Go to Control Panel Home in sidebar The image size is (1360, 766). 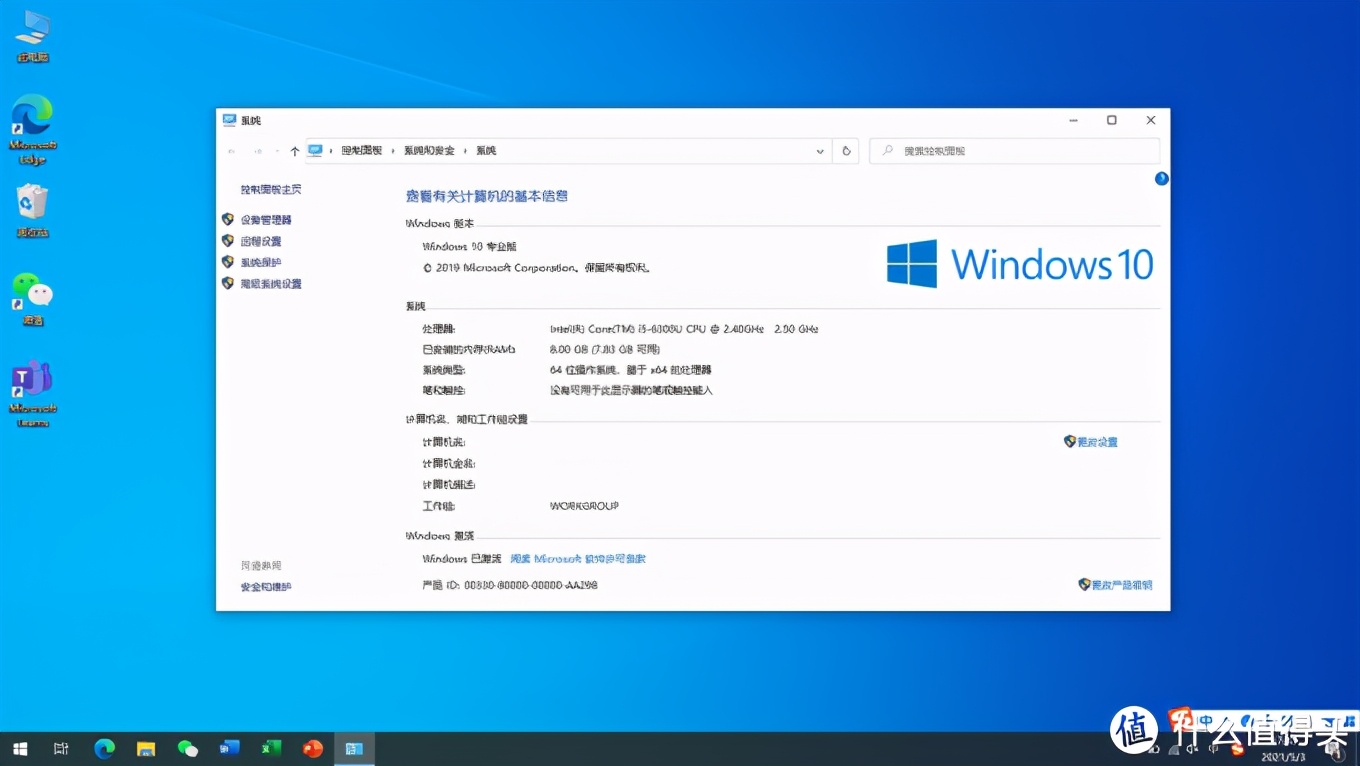pyautogui.click(x=270, y=189)
